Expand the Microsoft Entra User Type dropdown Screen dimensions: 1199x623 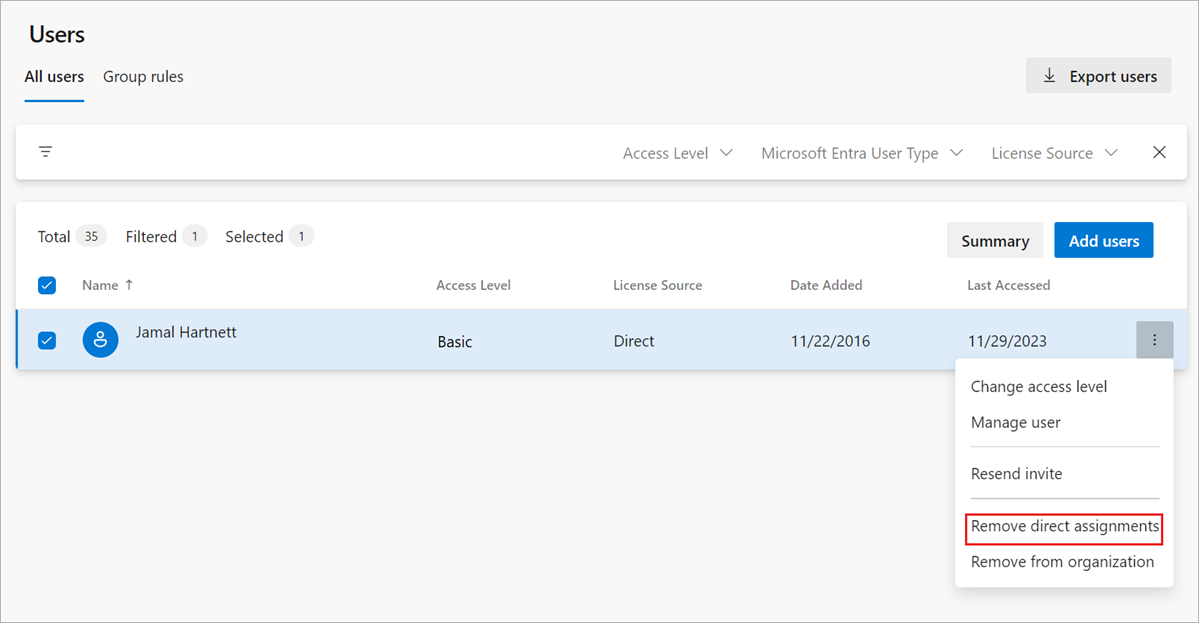click(x=862, y=152)
